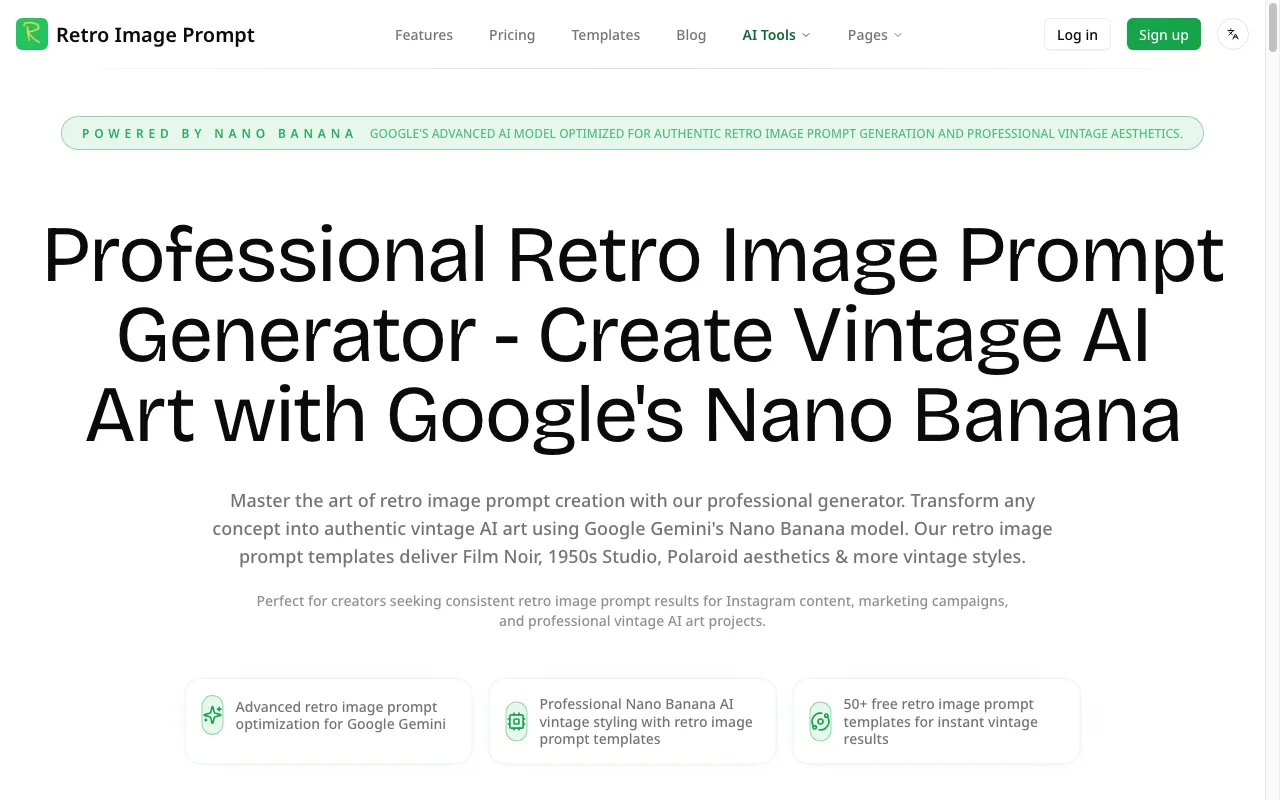Go to the Pricing page
The height and width of the screenshot is (800, 1280).
(512, 35)
